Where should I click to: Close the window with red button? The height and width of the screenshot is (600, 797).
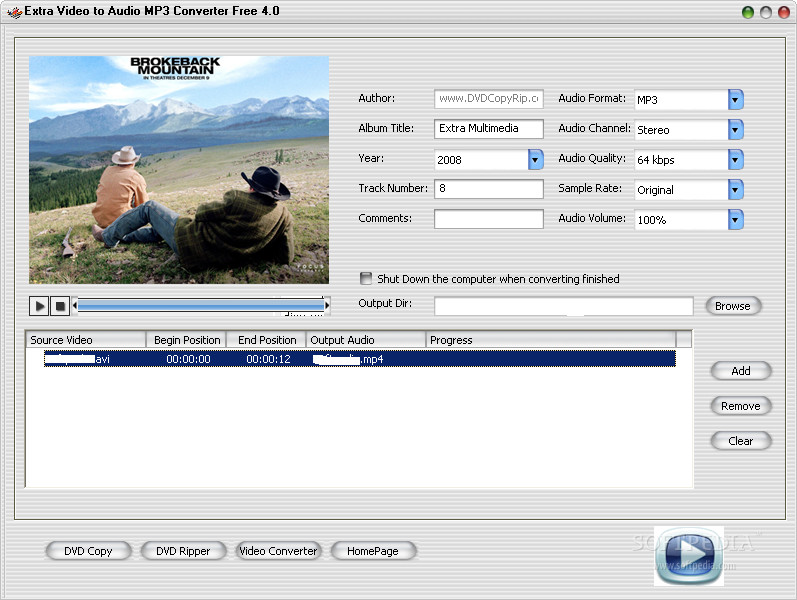(784, 12)
